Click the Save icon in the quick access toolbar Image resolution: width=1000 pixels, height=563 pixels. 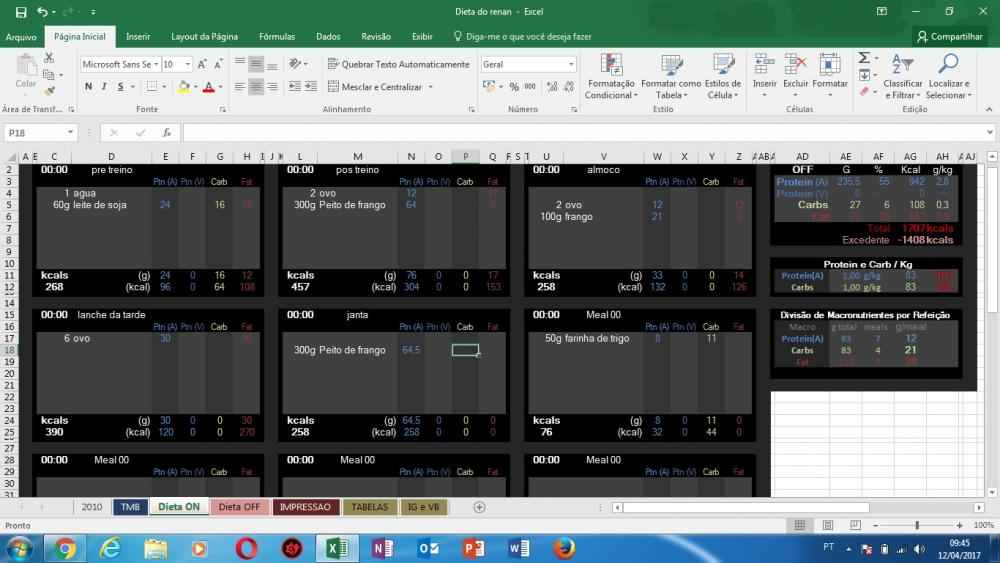pyautogui.click(x=18, y=12)
